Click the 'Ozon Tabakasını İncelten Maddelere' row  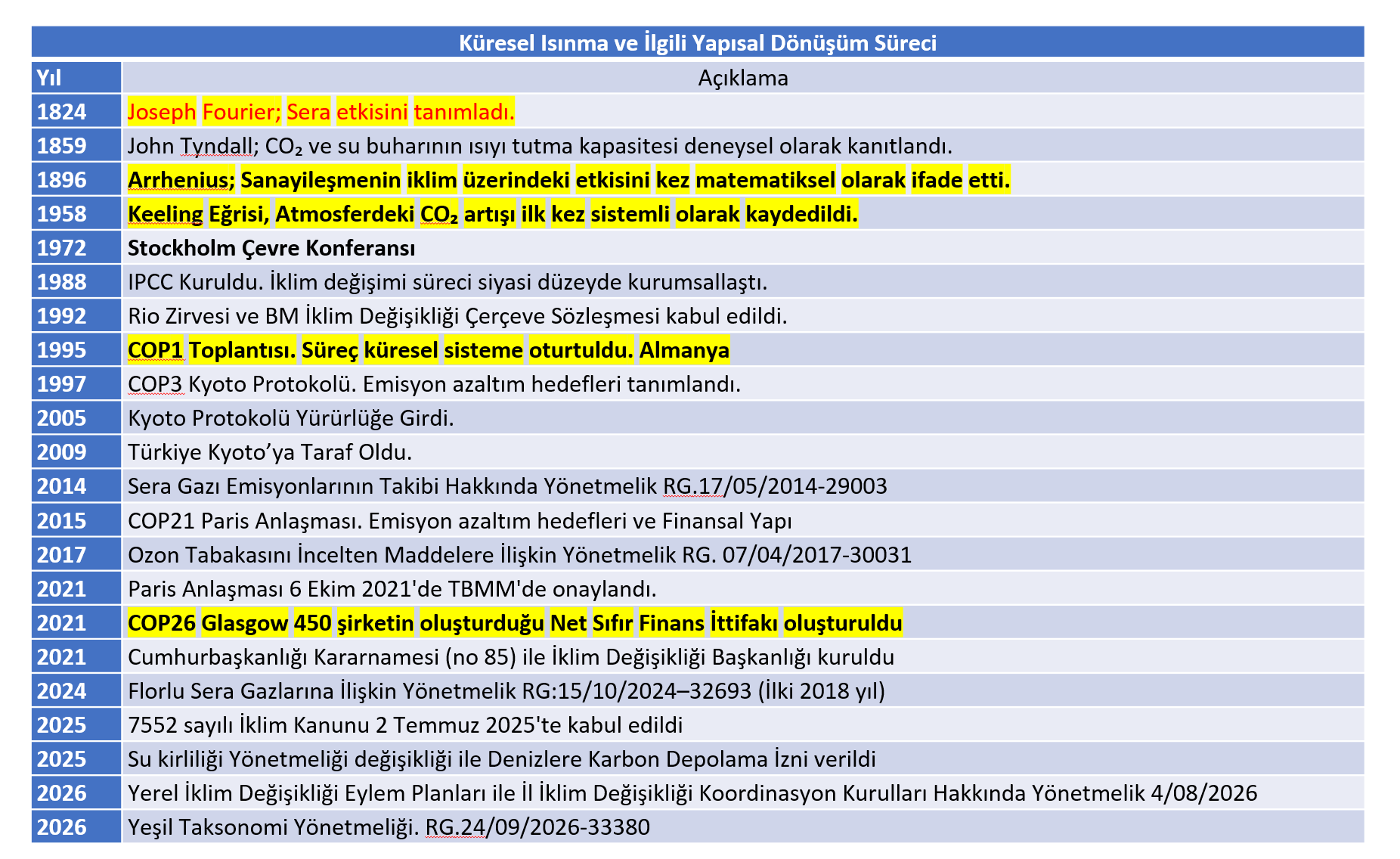tap(743, 554)
